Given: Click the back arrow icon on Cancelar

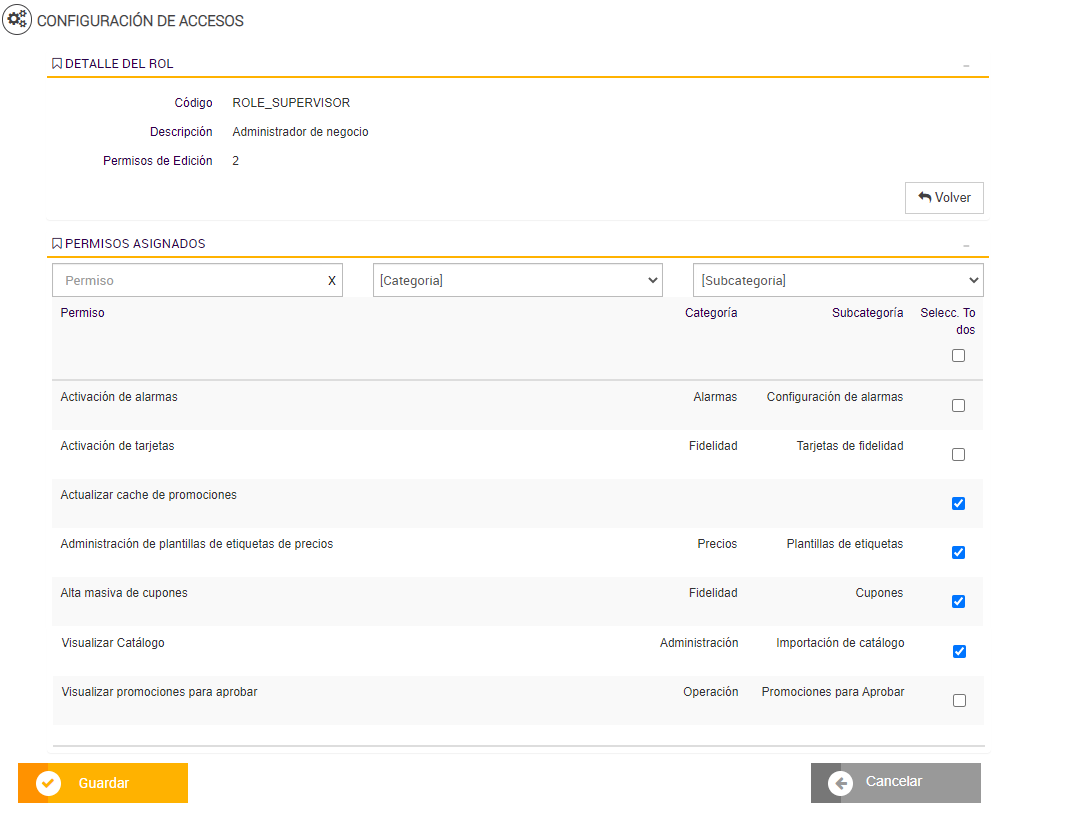Looking at the screenshot, I should pos(841,783).
